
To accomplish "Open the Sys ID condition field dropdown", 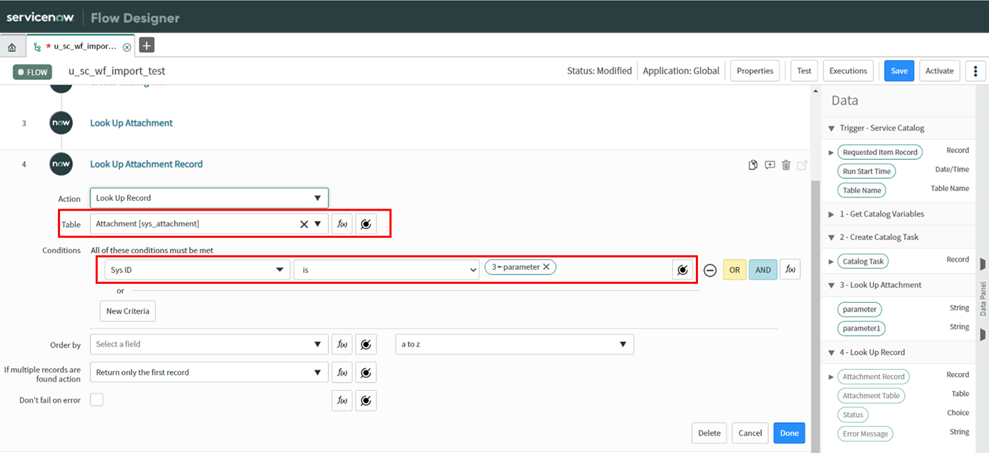I will coord(197,270).
